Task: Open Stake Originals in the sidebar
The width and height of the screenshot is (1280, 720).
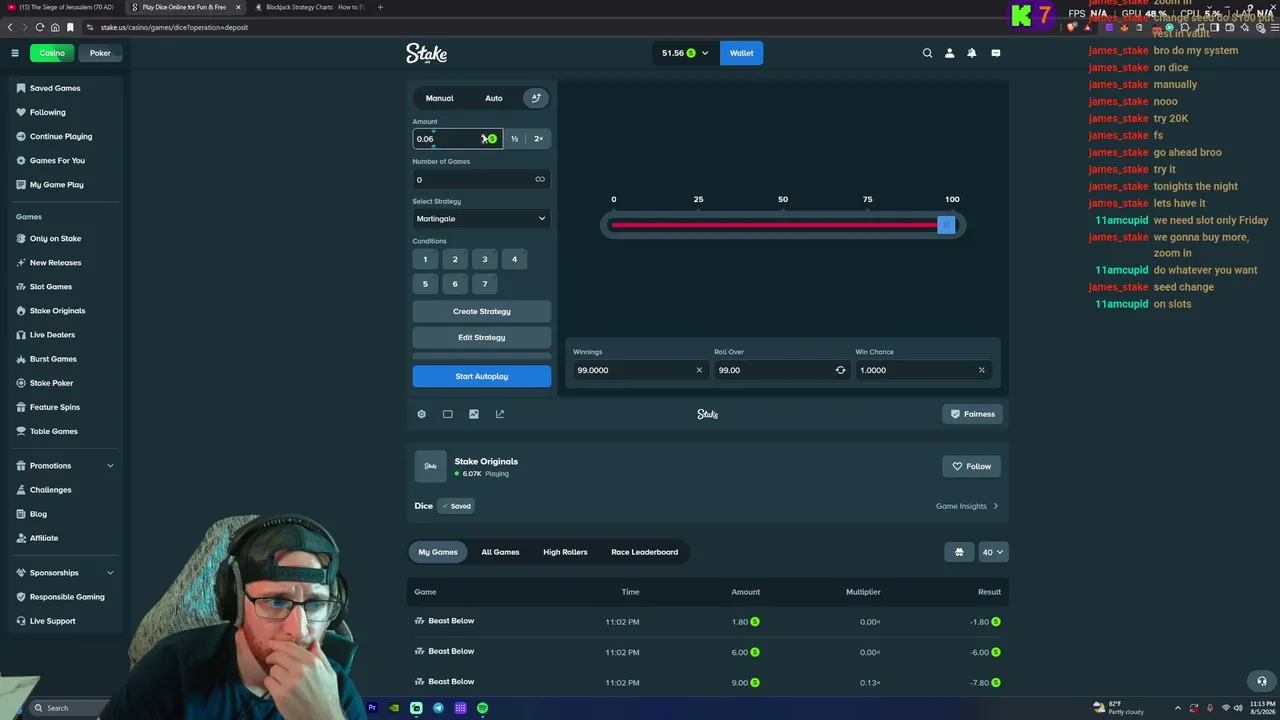Action: pyautogui.click(x=57, y=311)
